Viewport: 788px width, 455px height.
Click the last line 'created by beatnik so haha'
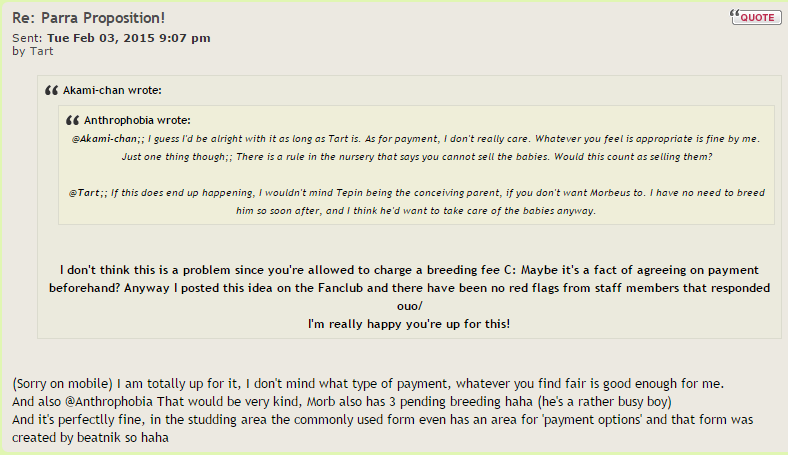pos(90,438)
